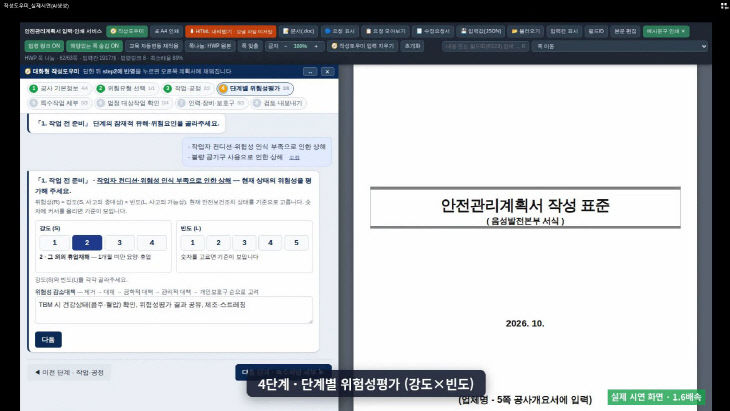Click the grid icon at top-right corner

pyautogui.click(x=724, y=5)
